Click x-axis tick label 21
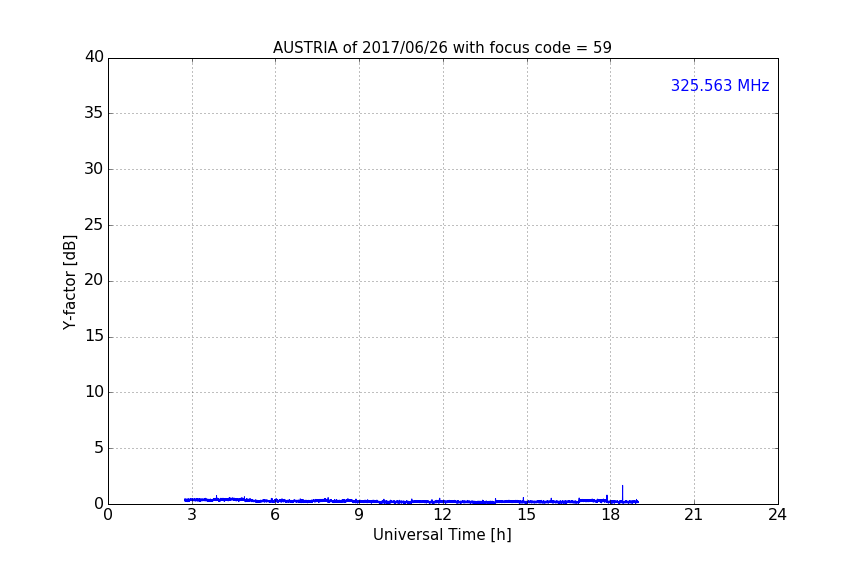Screen dimensions: 864x576 [x=694, y=515]
